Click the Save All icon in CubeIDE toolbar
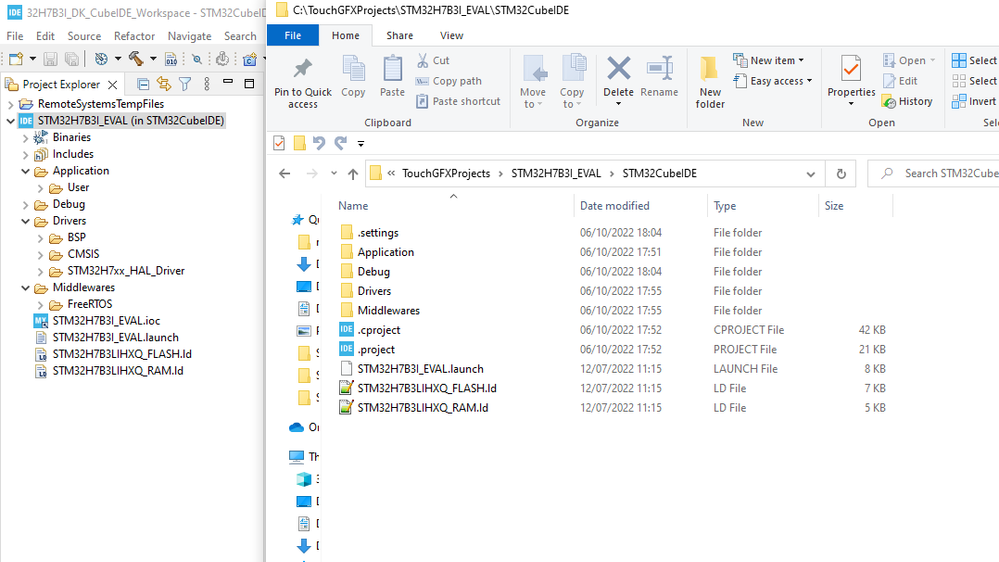The image size is (999, 562). [71, 59]
